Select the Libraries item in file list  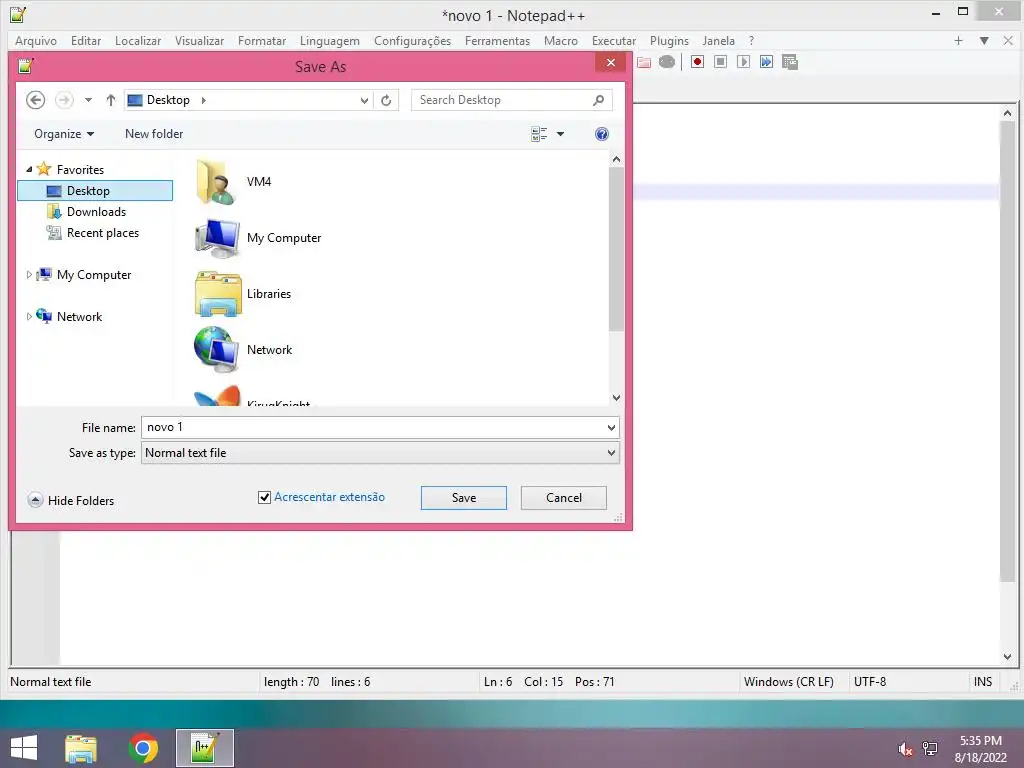pyautogui.click(x=243, y=294)
